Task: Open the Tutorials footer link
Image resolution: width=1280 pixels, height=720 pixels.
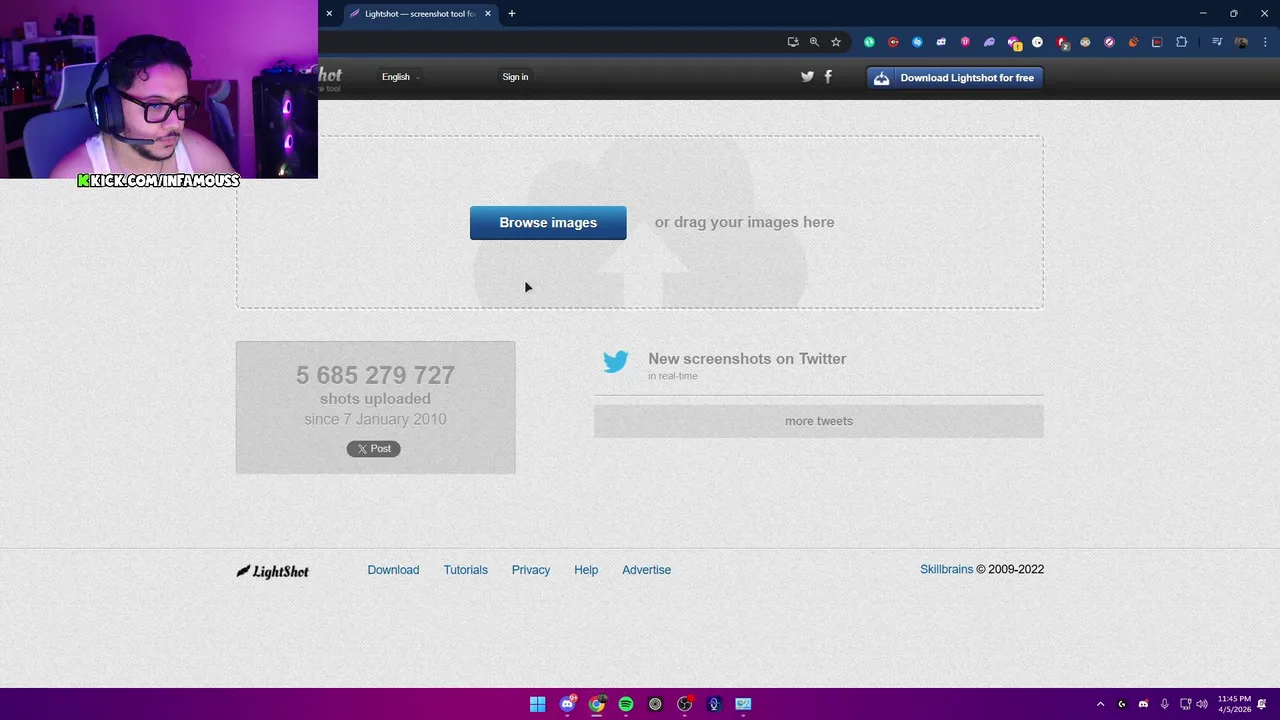Action: 466,570
